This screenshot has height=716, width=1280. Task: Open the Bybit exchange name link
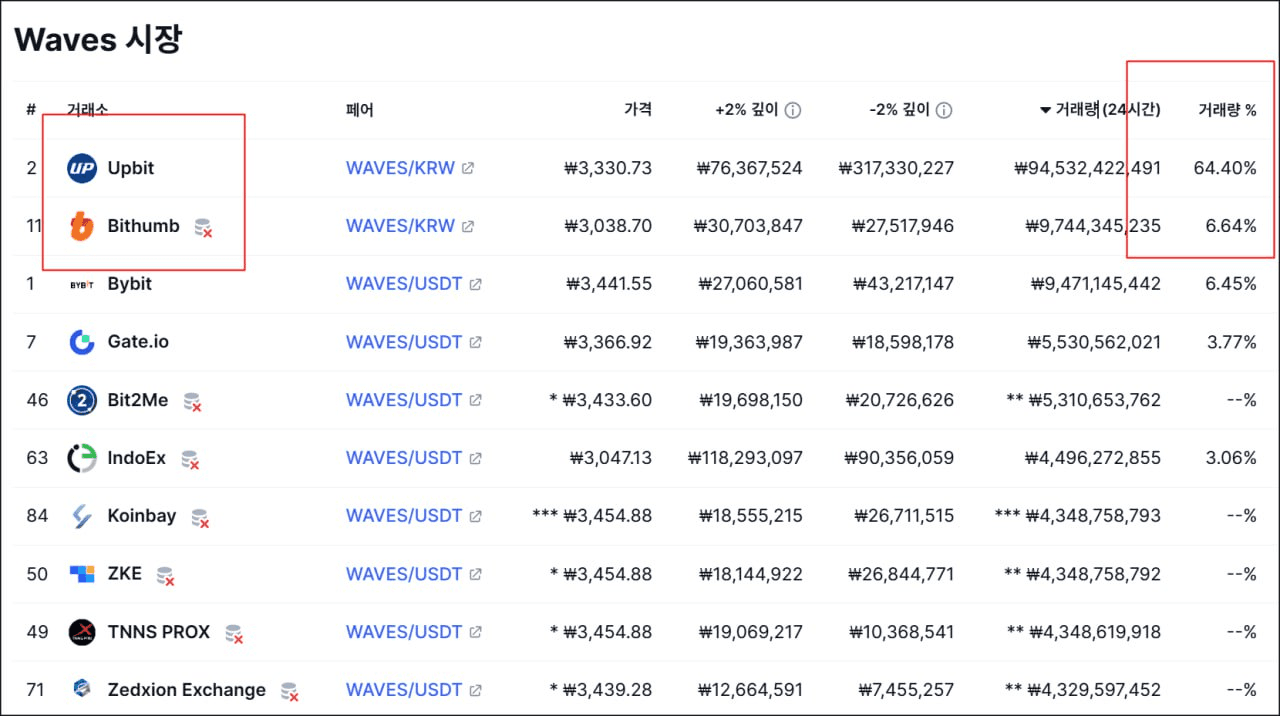[x=130, y=284]
